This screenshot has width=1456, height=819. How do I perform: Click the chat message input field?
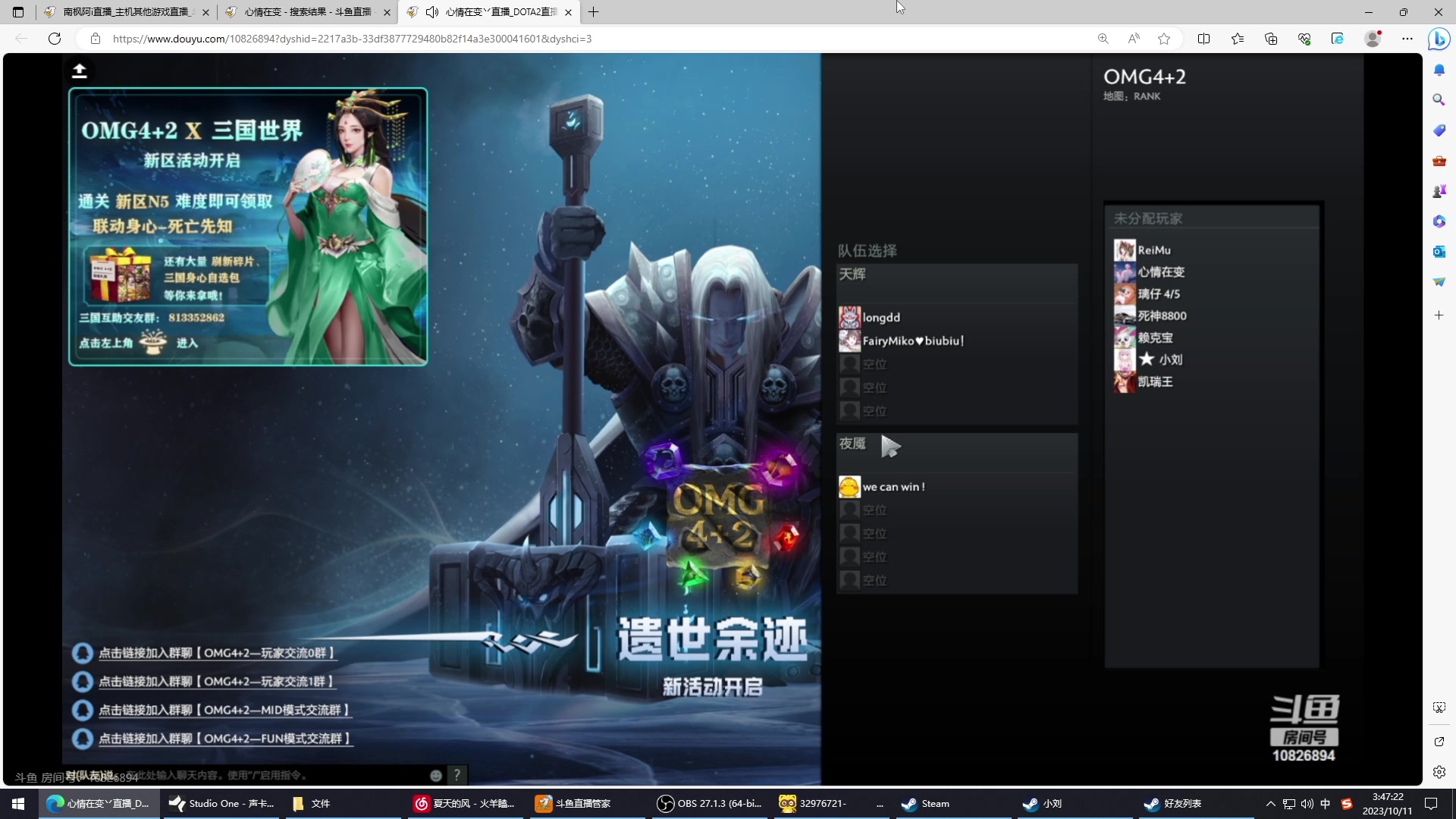246,775
